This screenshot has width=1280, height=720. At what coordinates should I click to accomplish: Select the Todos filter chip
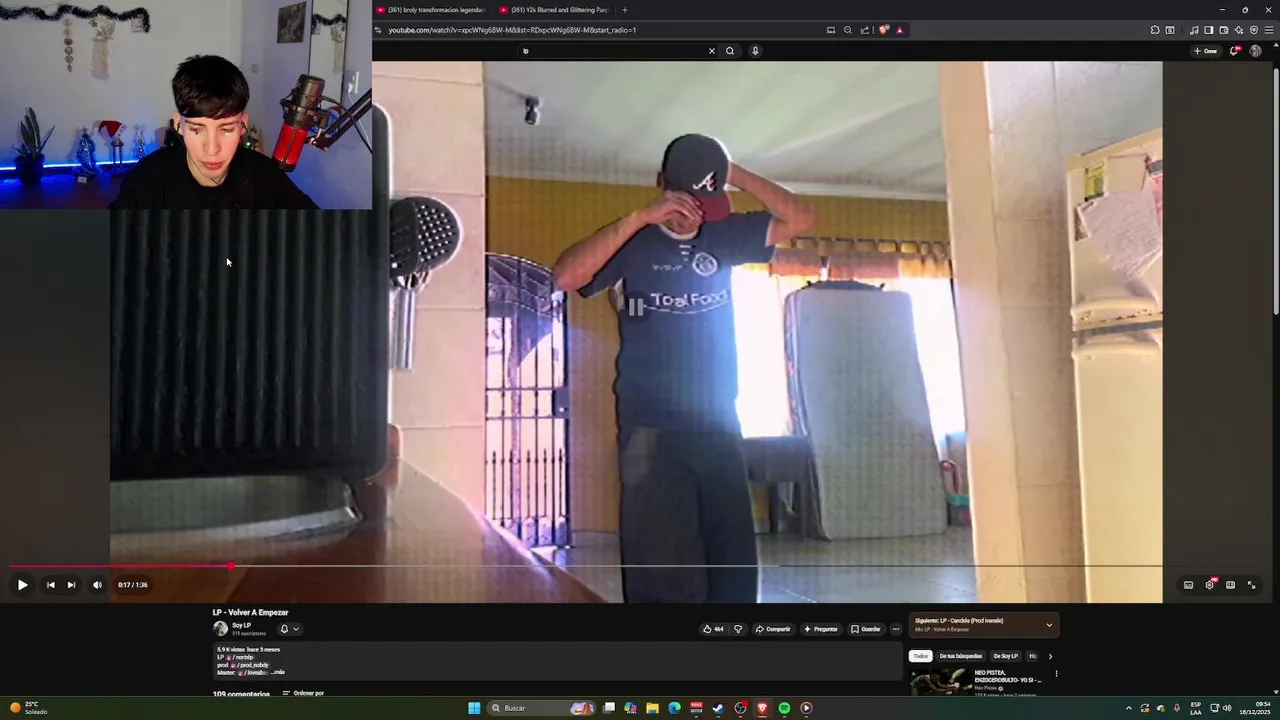point(921,656)
